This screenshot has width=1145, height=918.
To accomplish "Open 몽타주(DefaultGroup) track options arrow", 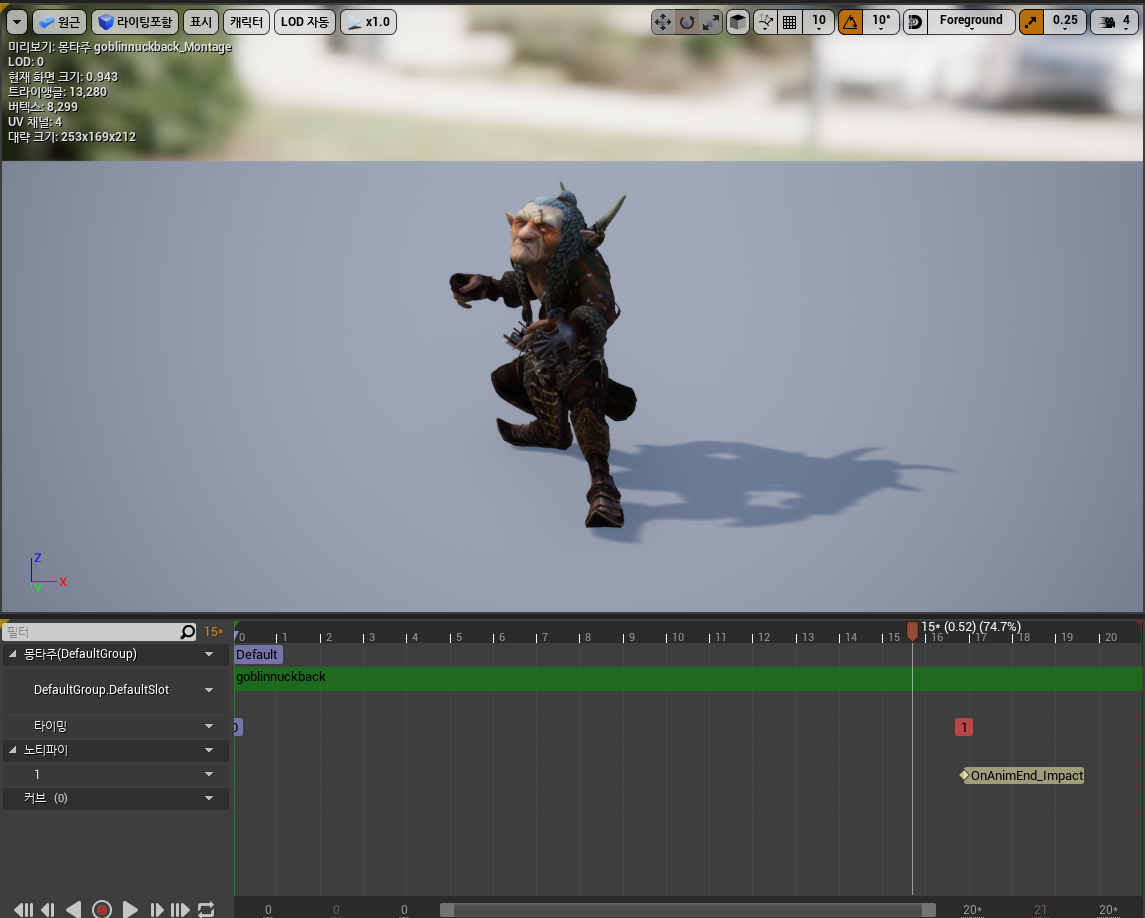I will point(209,654).
